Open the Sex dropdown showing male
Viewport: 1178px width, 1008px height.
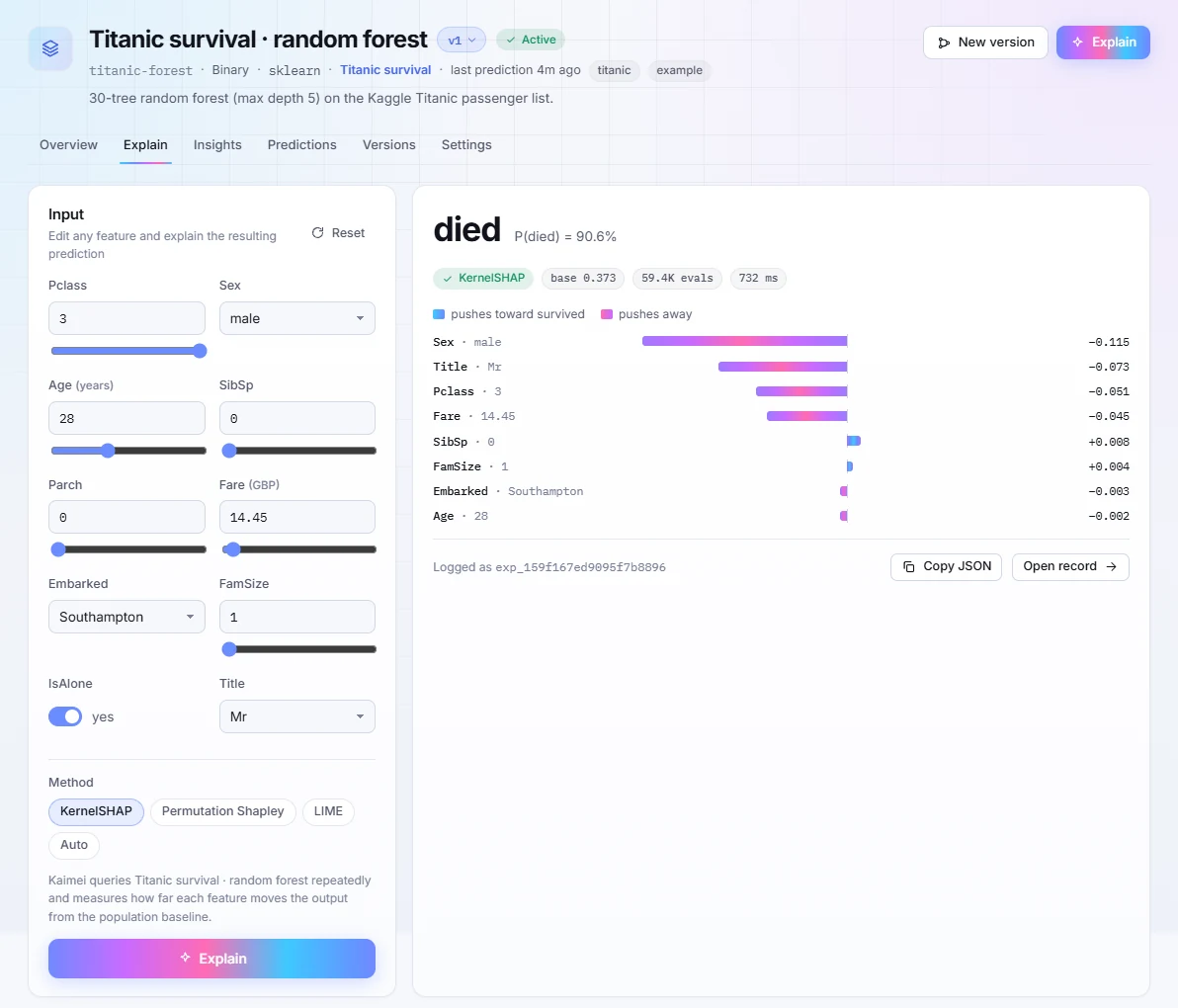(x=296, y=318)
